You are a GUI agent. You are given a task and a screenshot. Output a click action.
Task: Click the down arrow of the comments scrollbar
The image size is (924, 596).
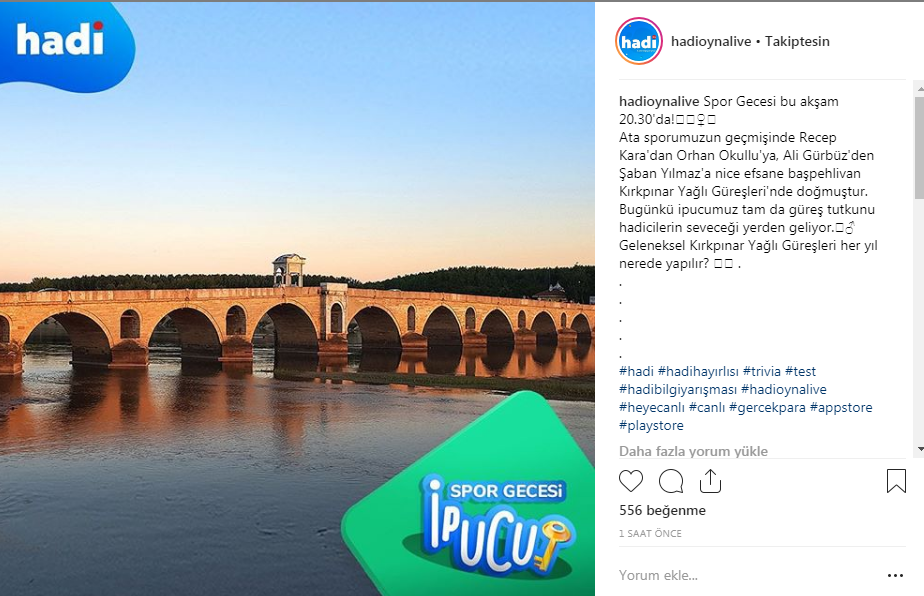tap(920, 449)
